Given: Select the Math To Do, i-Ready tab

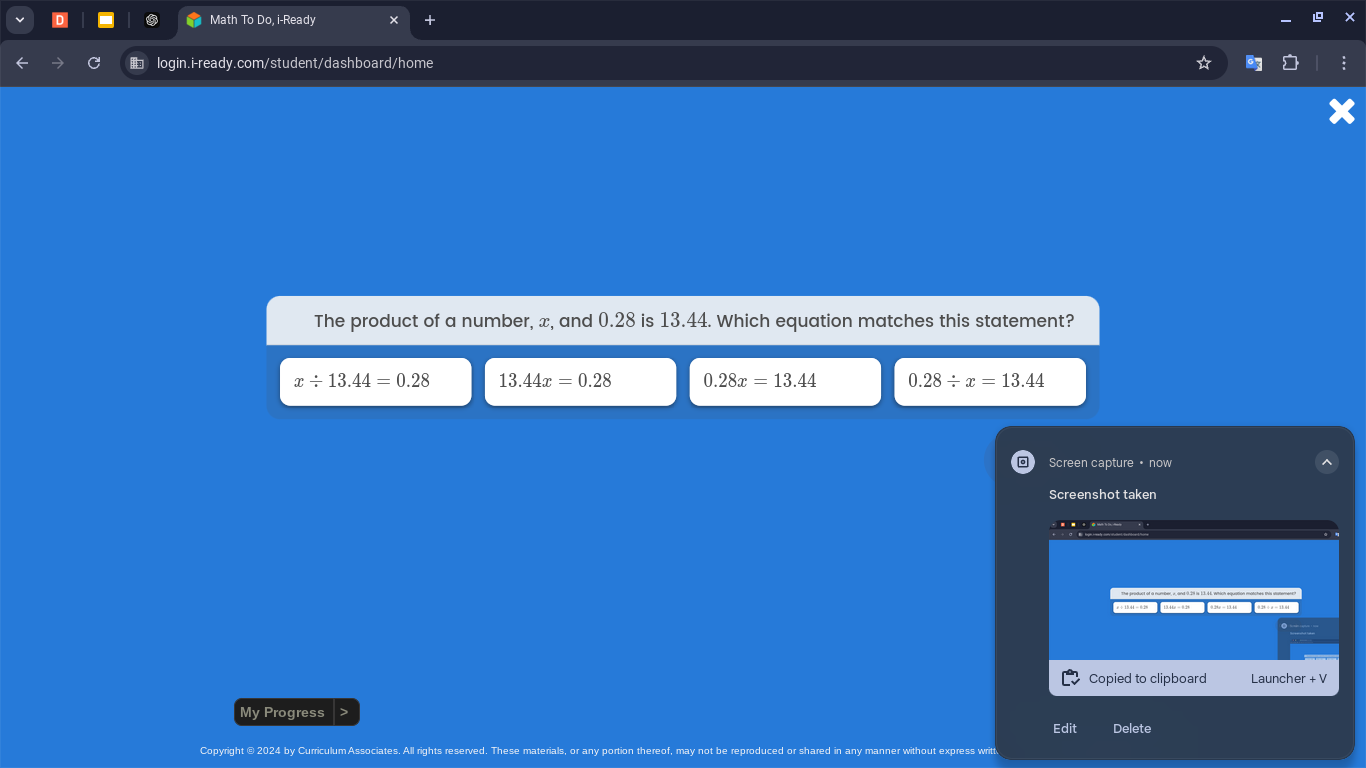Looking at the screenshot, I should 293,20.
